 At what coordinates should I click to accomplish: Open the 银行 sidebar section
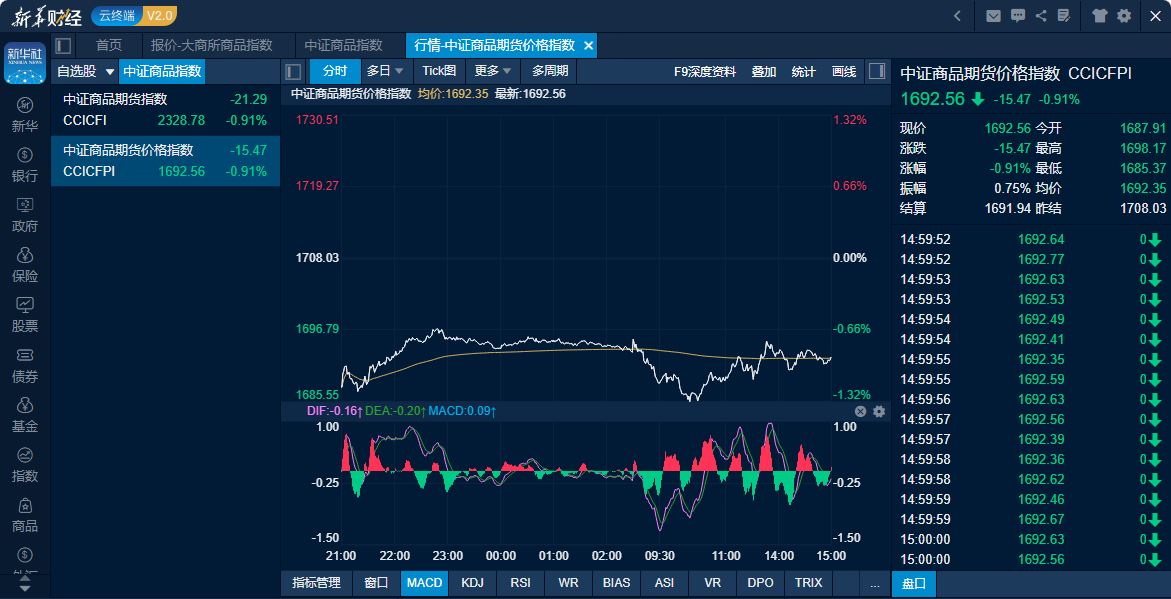coord(25,164)
